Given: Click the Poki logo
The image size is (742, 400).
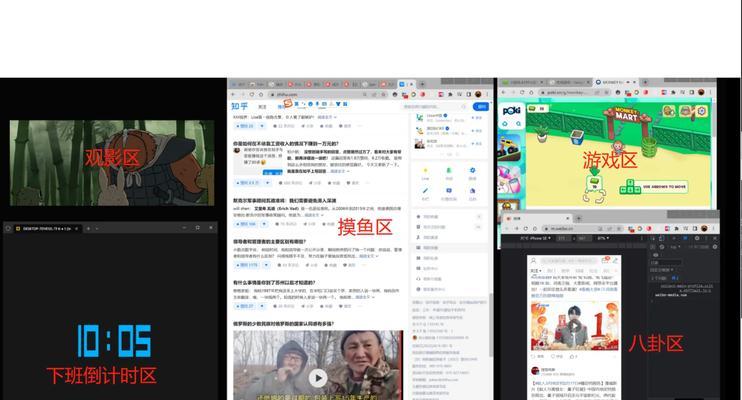Looking at the screenshot, I should click(512, 111).
